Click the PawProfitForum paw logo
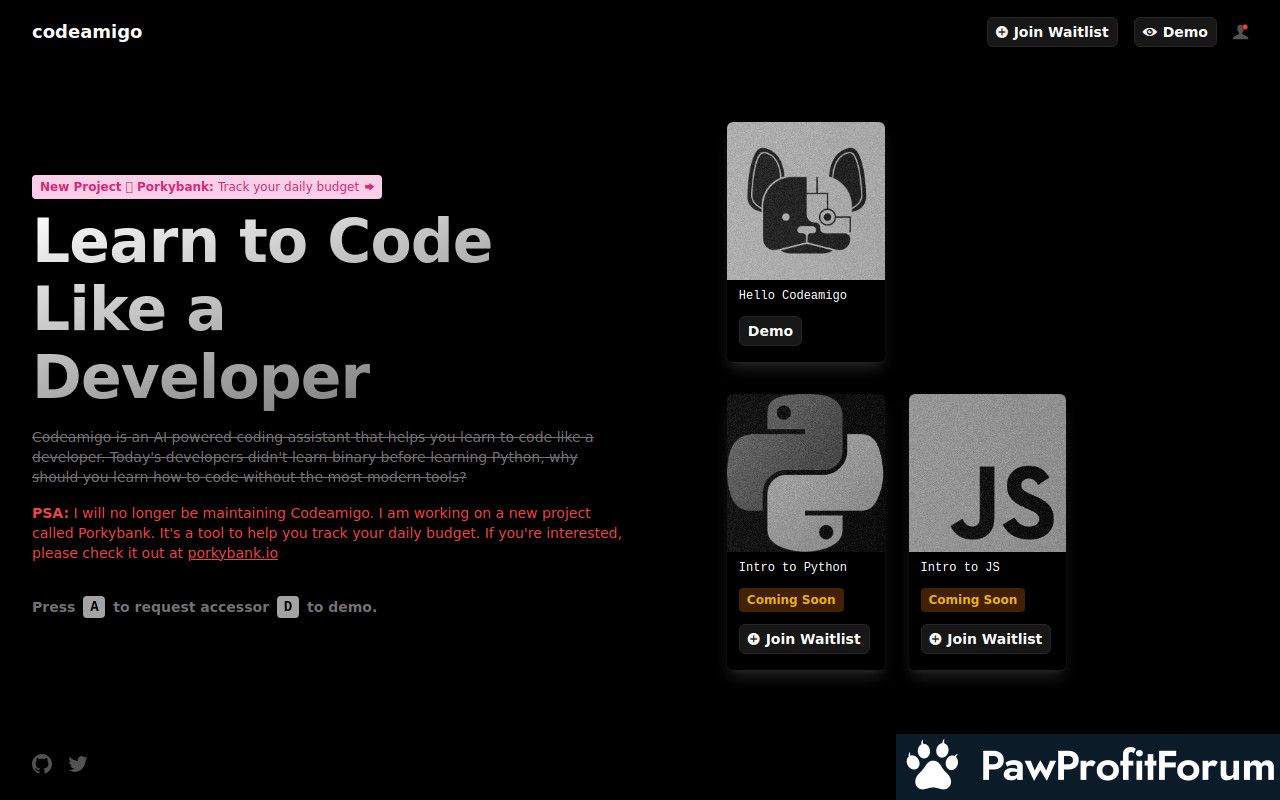This screenshot has width=1280, height=800. (x=932, y=766)
